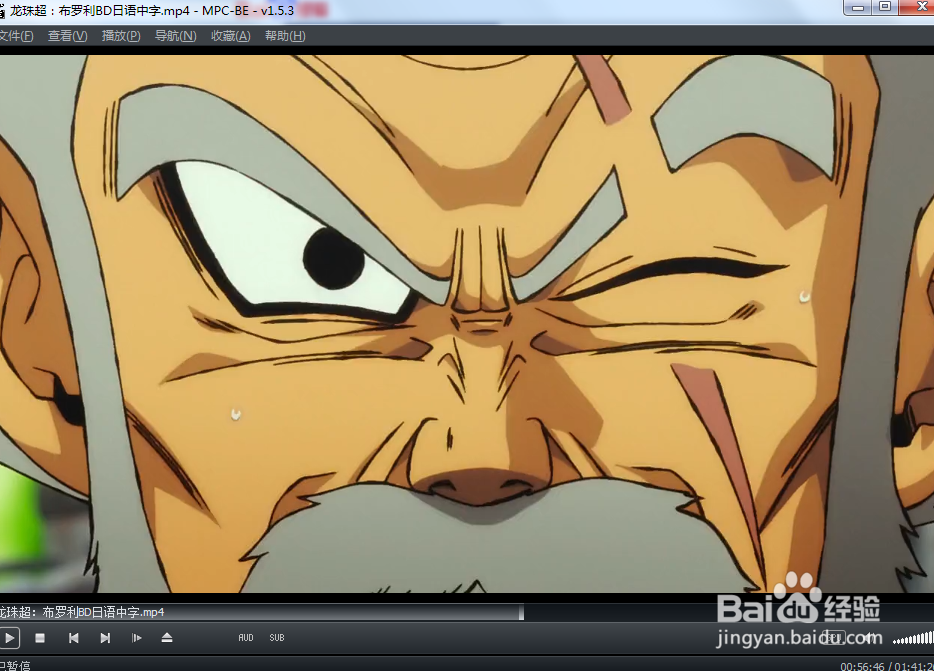Close the MPC-BE window
Viewport: 934px width, 671px height.
(x=917, y=7)
